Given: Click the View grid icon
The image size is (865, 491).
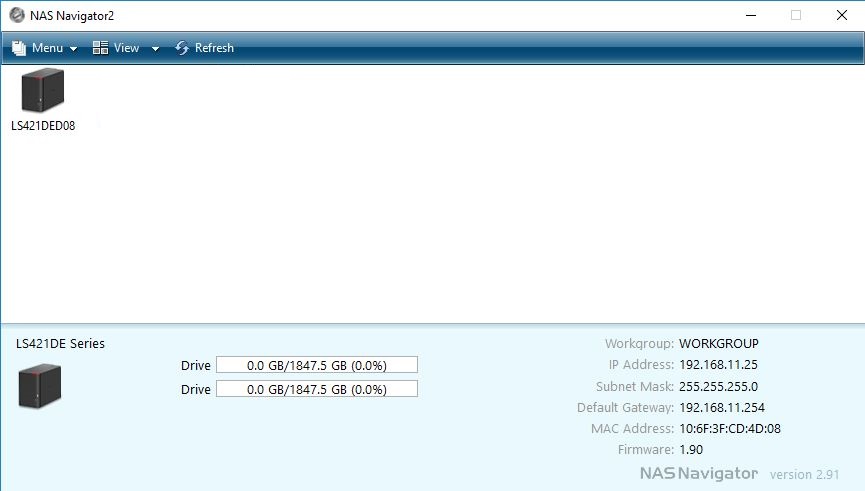Looking at the screenshot, I should 100,48.
